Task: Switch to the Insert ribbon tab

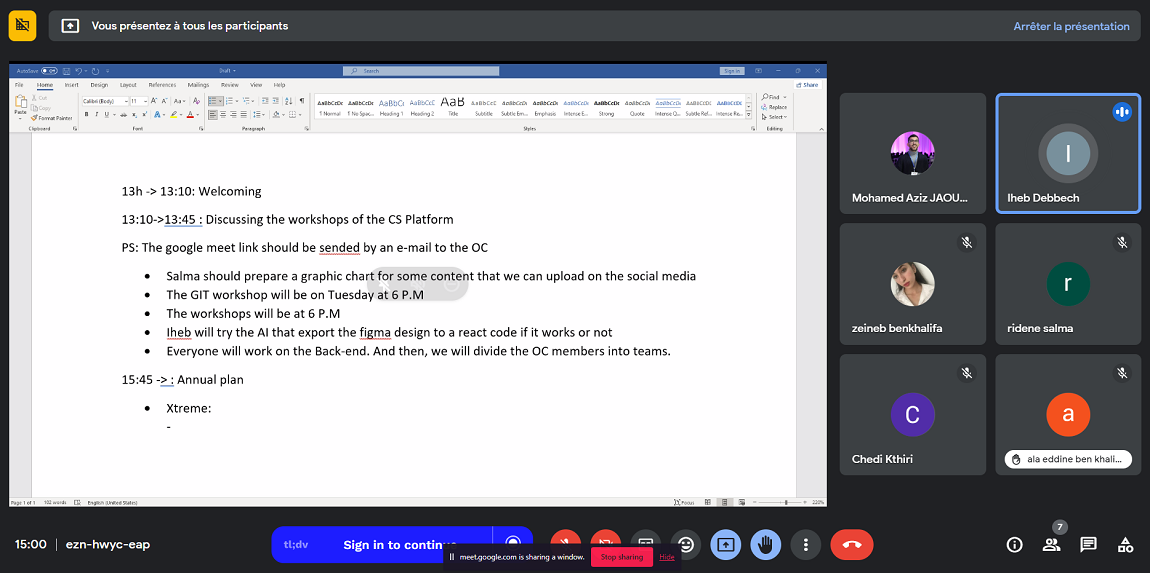Action: pos(72,85)
